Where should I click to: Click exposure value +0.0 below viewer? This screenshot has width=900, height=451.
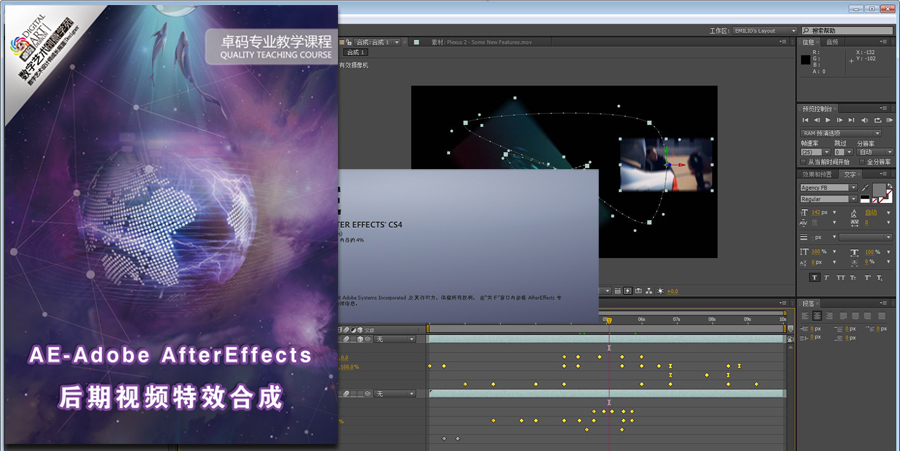672,291
